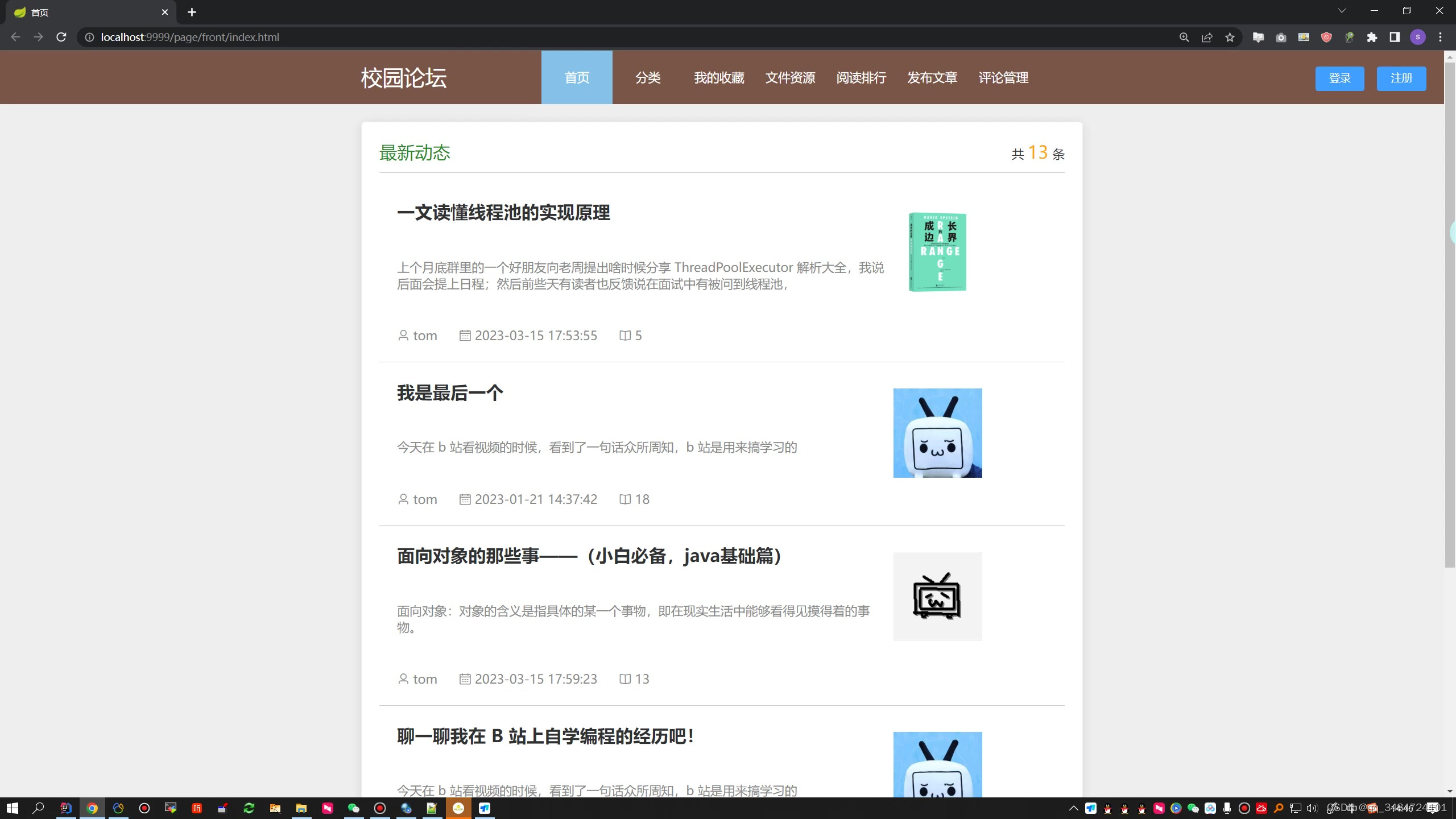
Task: Open a new browser tab
Action: pos(192,12)
